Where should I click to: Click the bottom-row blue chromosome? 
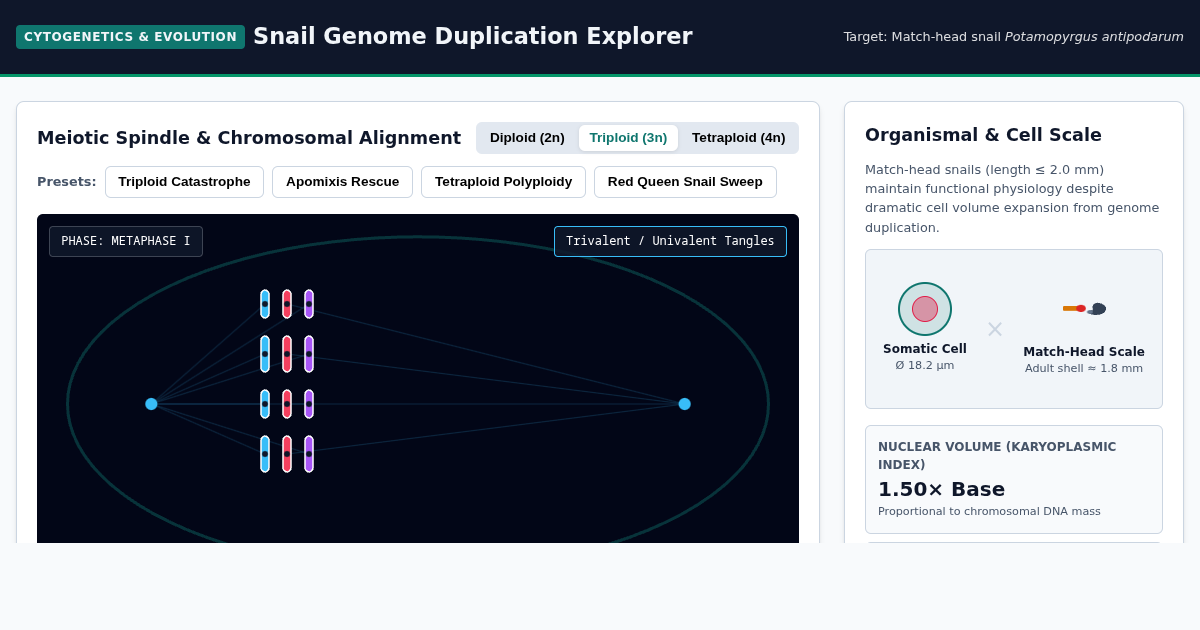(x=265, y=454)
